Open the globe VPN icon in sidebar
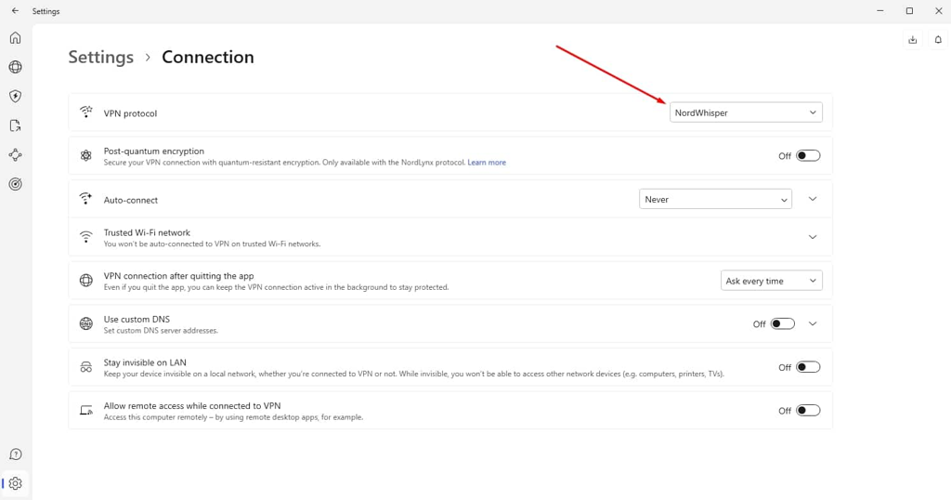 (15, 67)
